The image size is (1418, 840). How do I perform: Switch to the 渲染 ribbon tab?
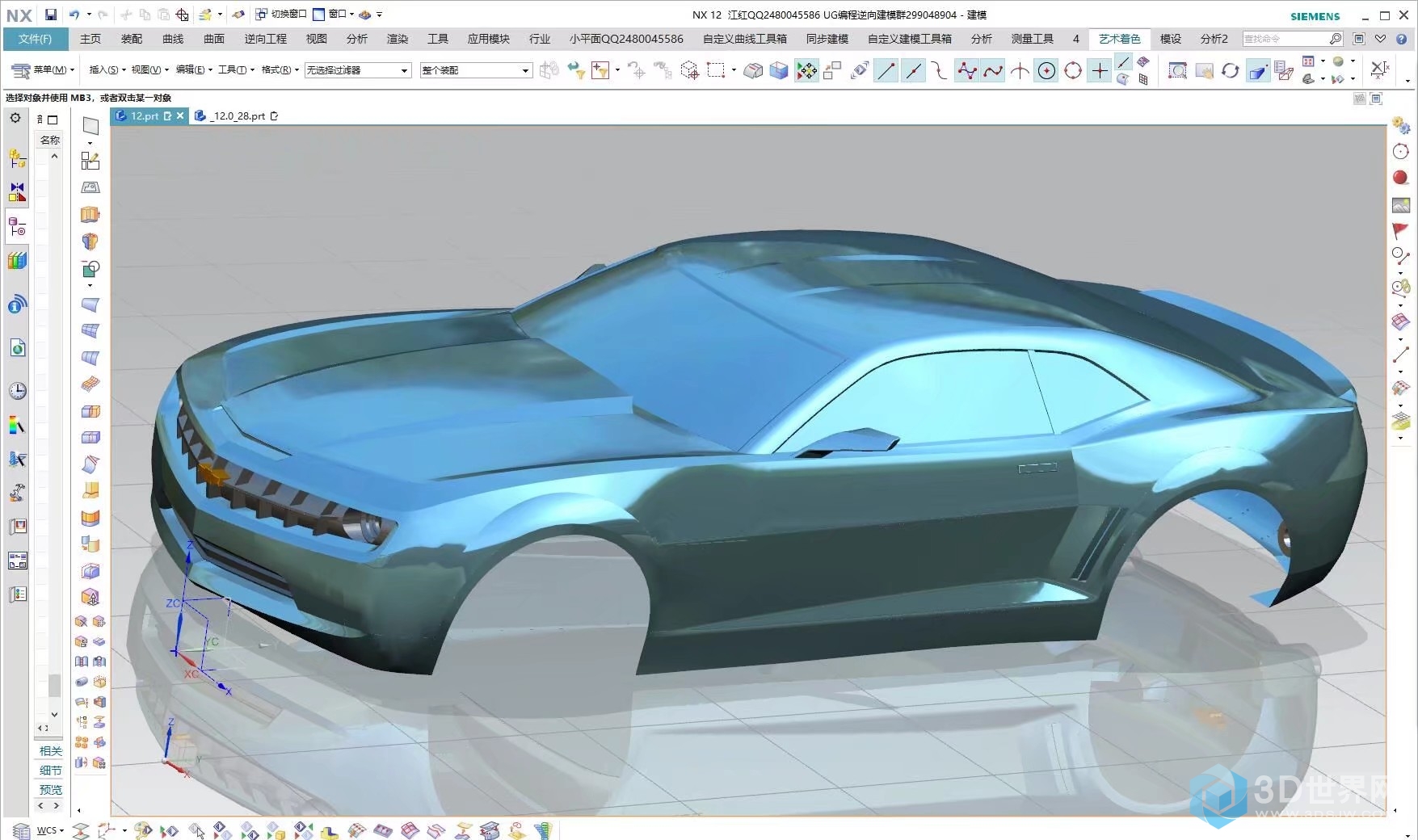[398, 39]
